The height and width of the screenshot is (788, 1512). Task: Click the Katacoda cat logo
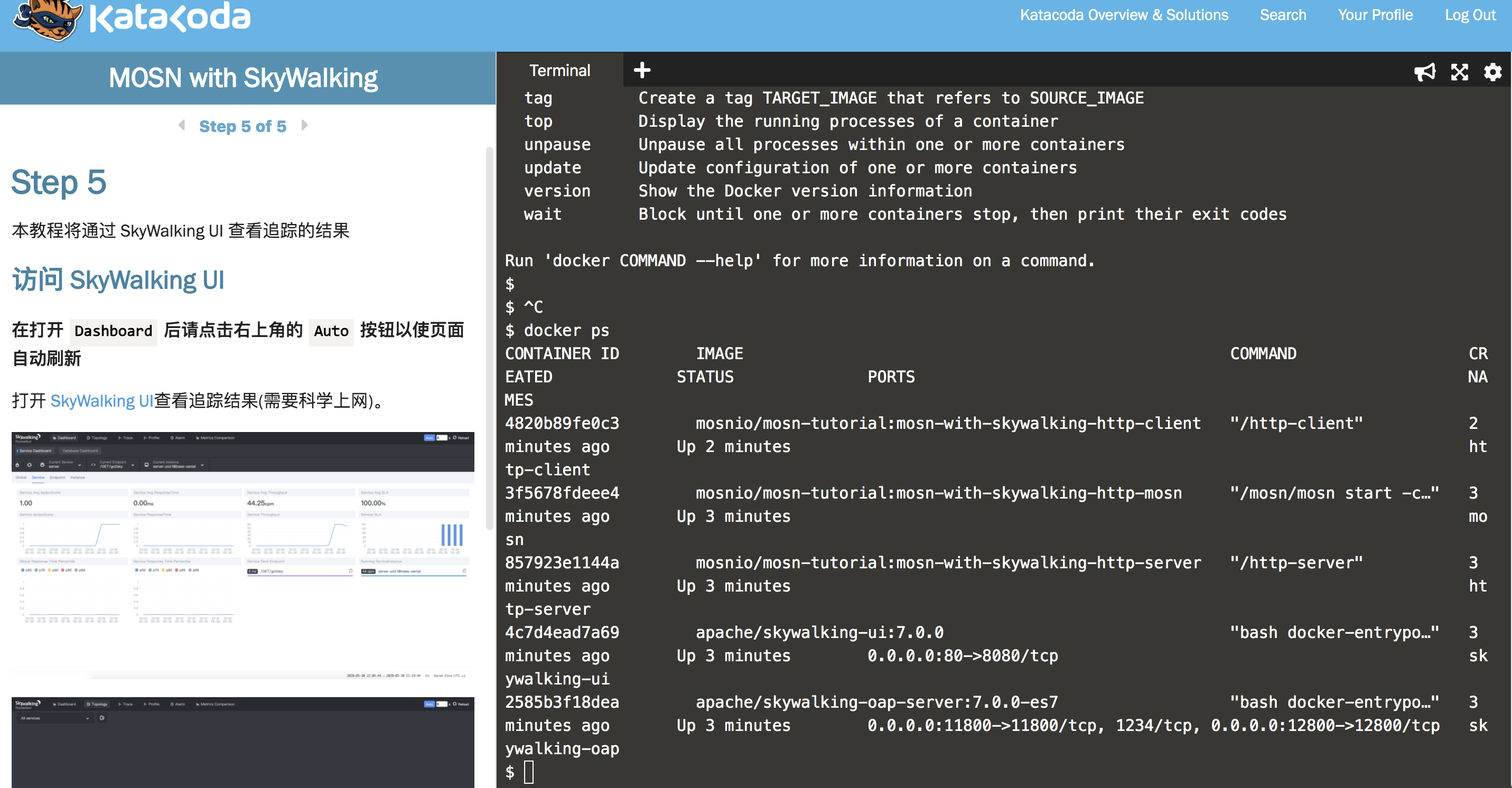coord(47,22)
